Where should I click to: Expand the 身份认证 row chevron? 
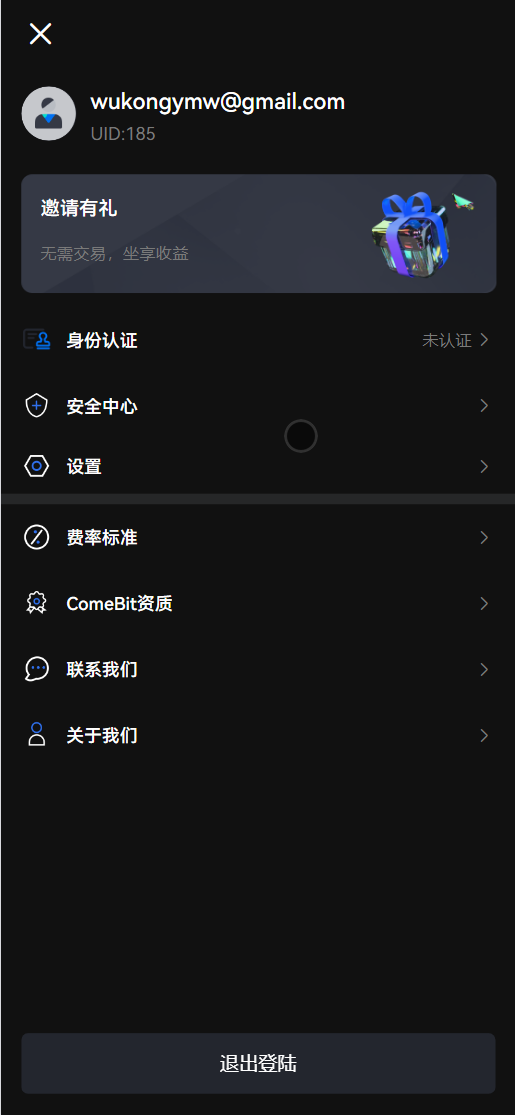(484, 340)
